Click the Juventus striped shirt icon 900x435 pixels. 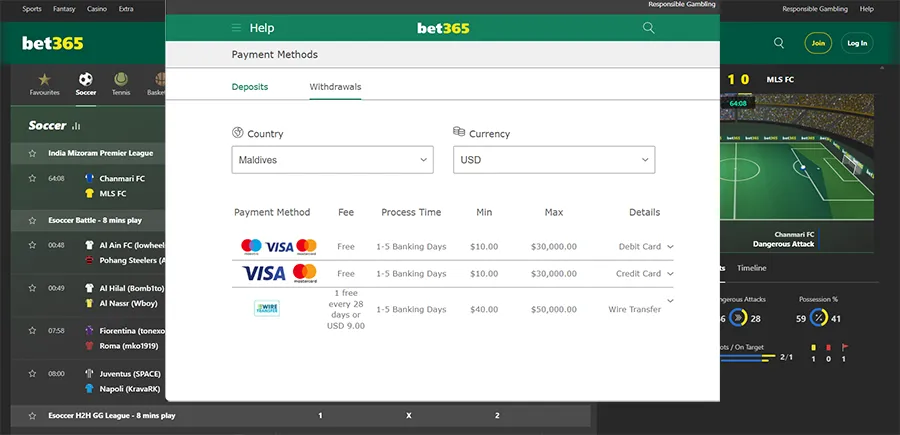pos(90,374)
